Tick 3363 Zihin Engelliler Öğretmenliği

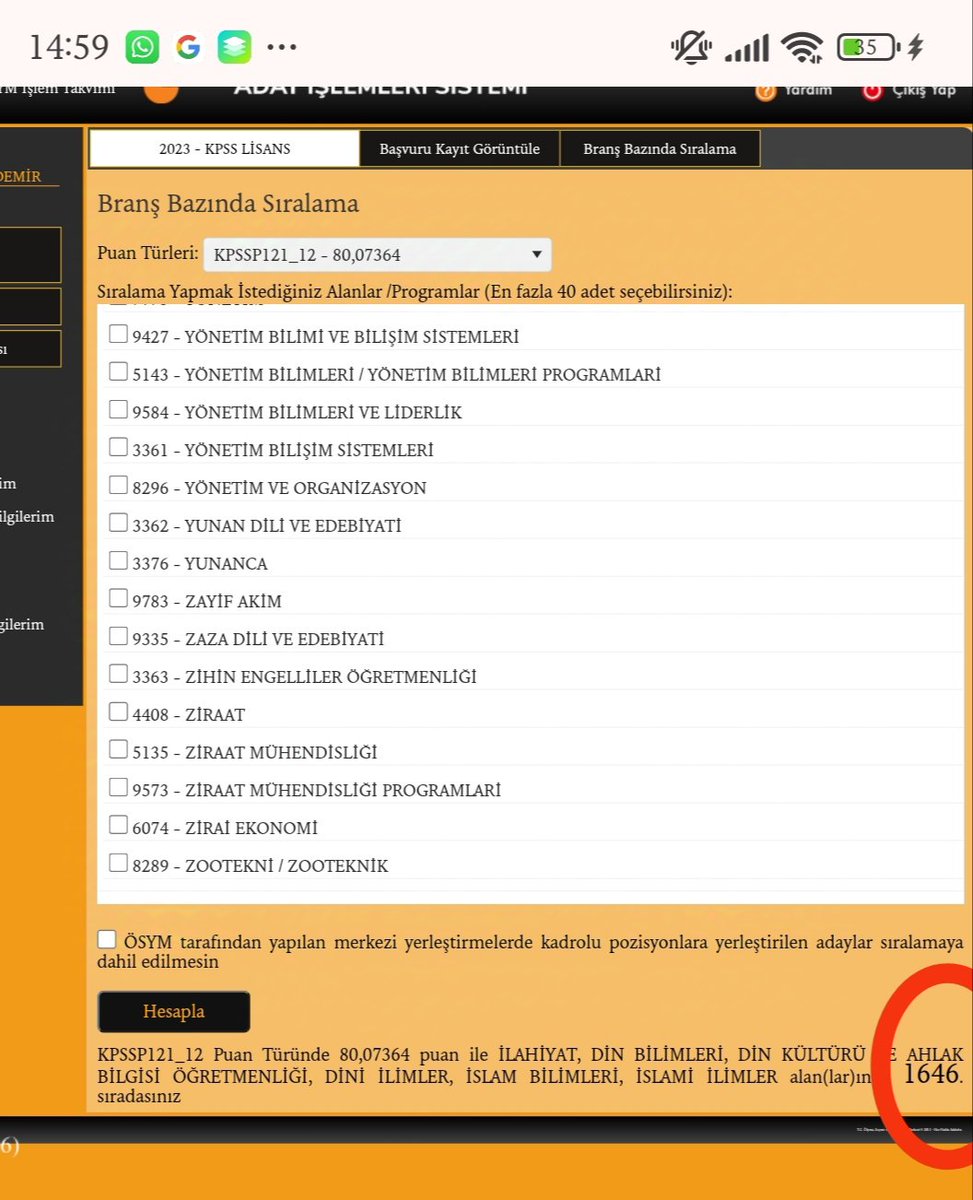pos(118,674)
